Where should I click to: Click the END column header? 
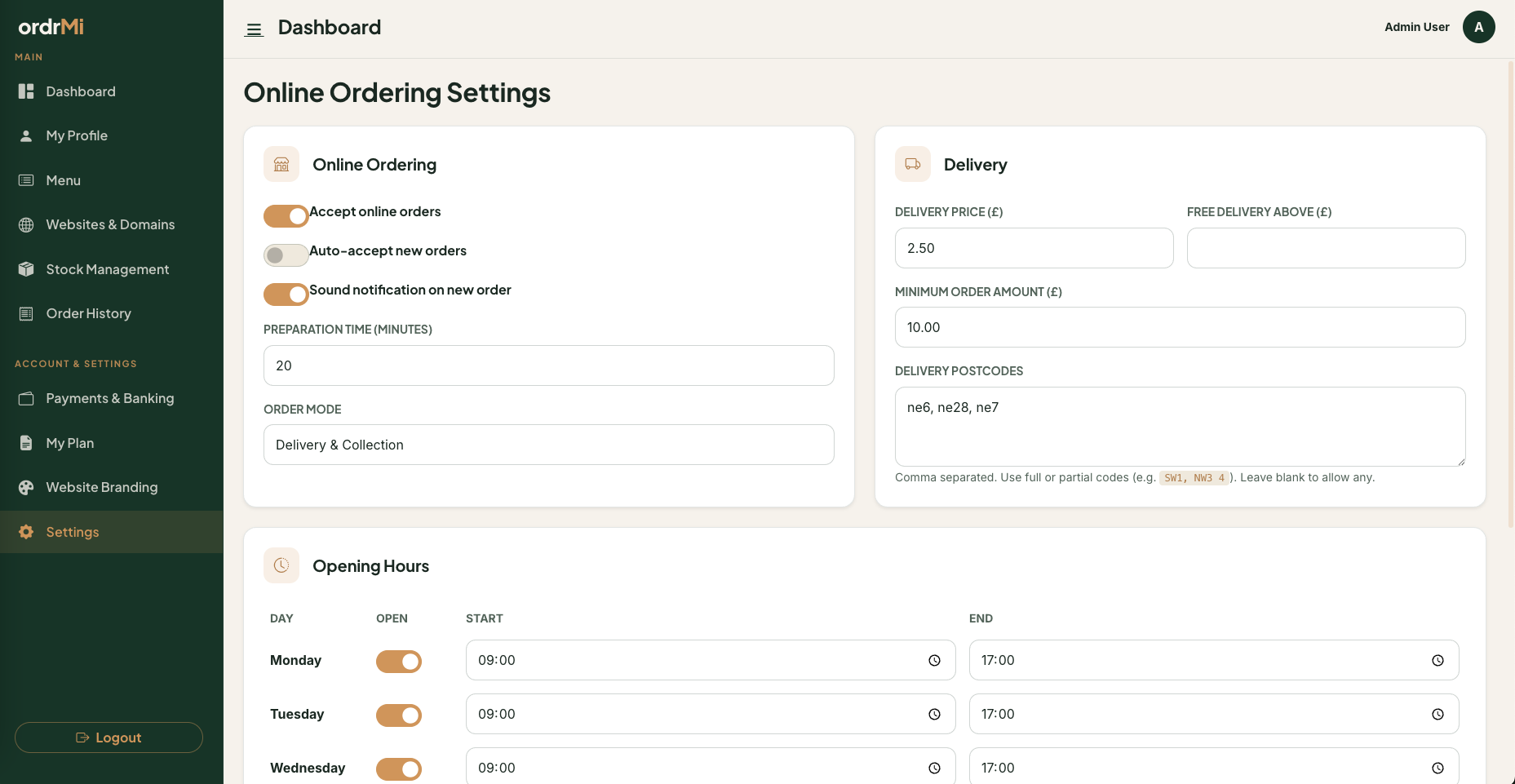point(981,618)
